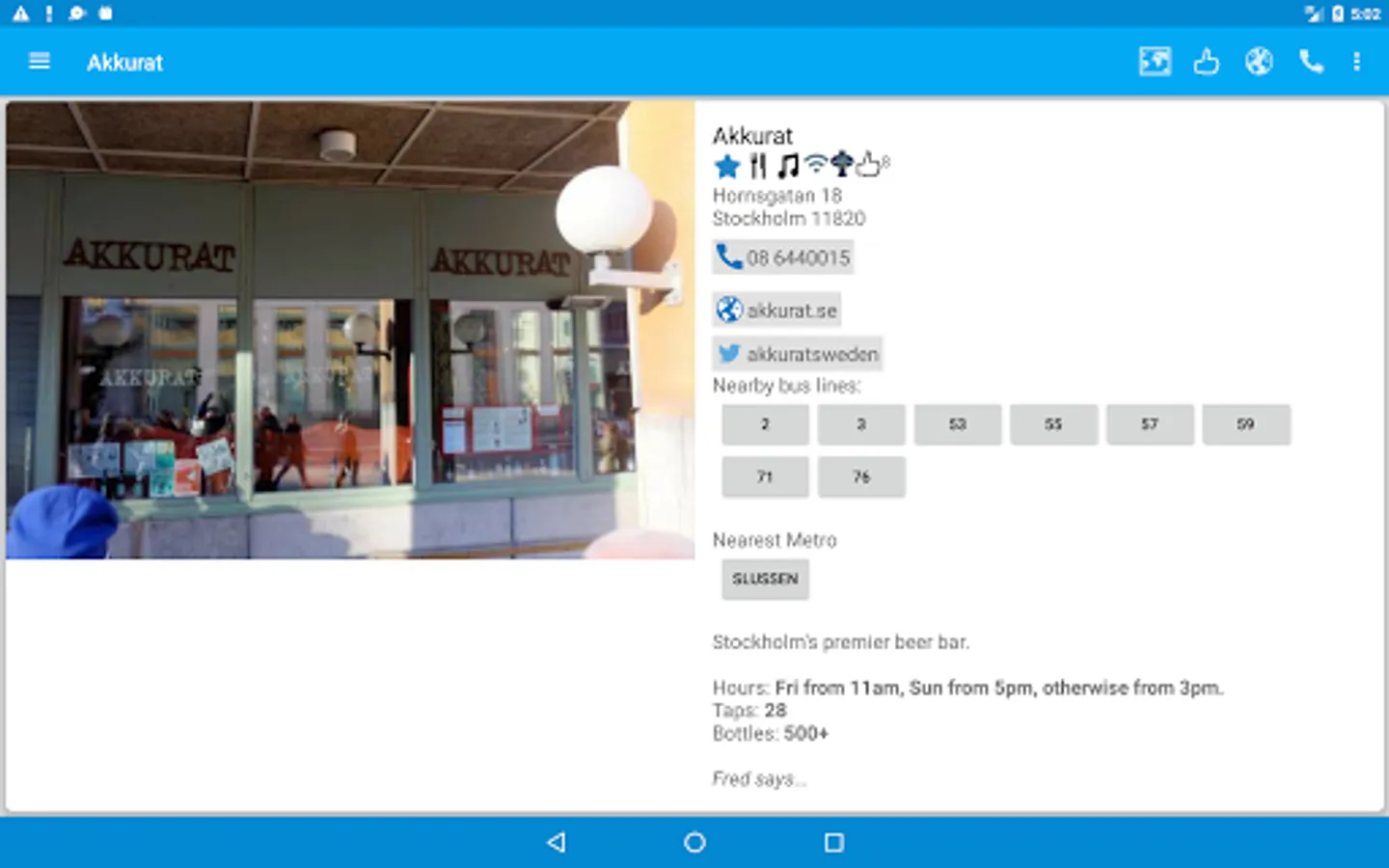
Task: Open the map view icon in toolbar
Action: (1155, 62)
